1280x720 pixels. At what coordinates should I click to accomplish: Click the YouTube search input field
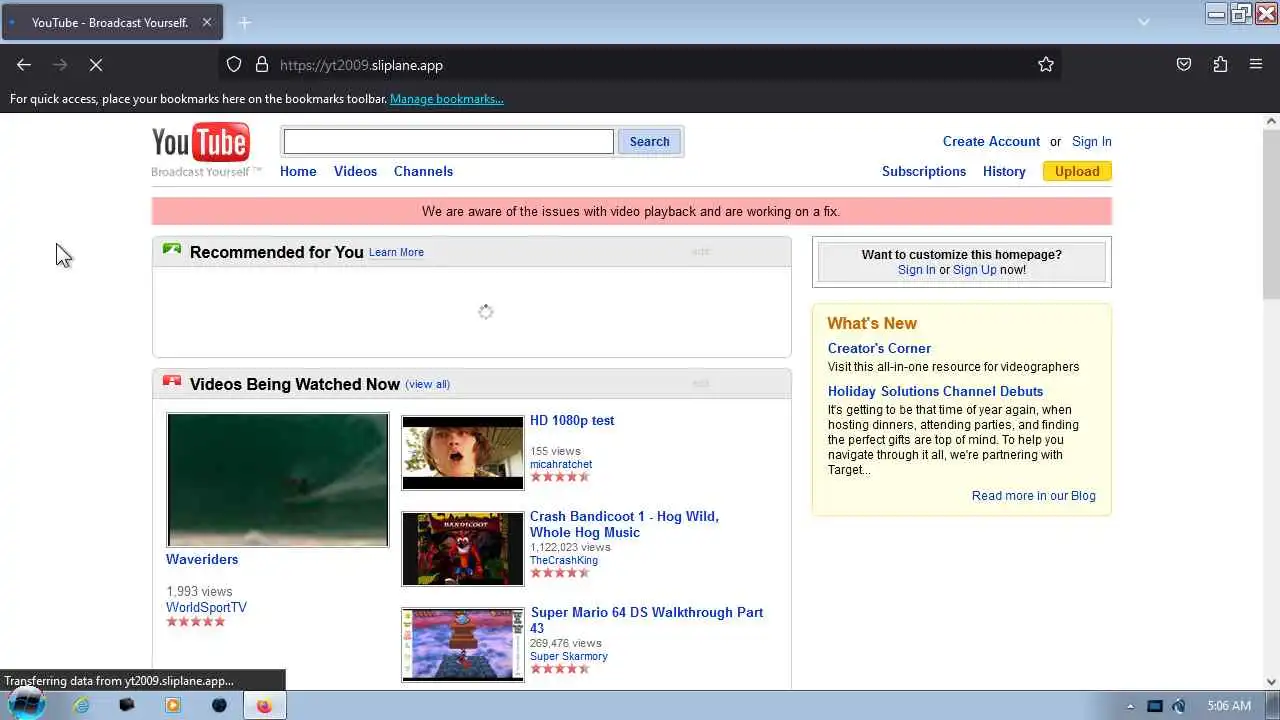coord(449,142)
